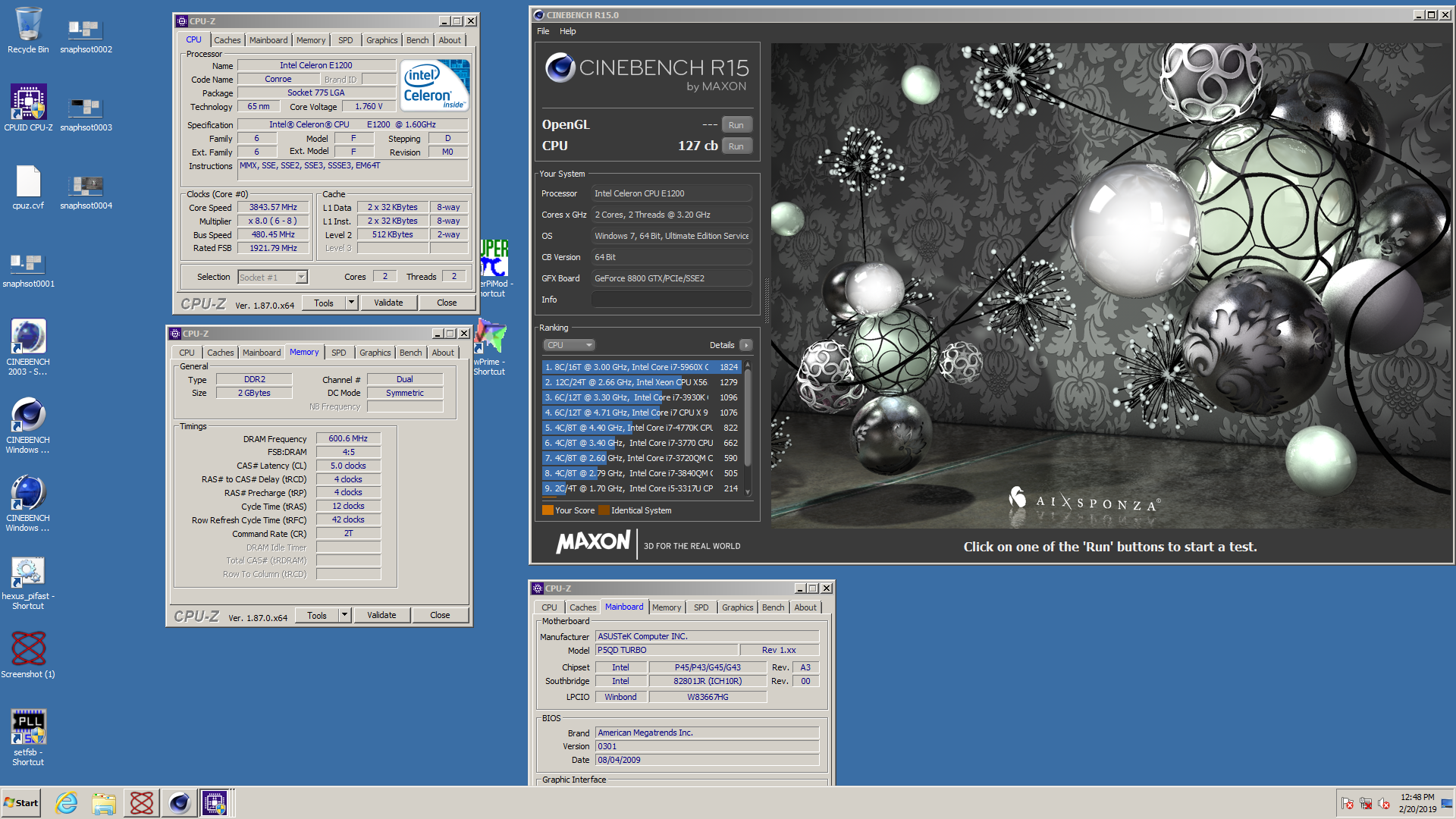Click Tools button in Memory CPU-Z window
The width and height of the screenshot is (1456, 819).
coord(317,615)
